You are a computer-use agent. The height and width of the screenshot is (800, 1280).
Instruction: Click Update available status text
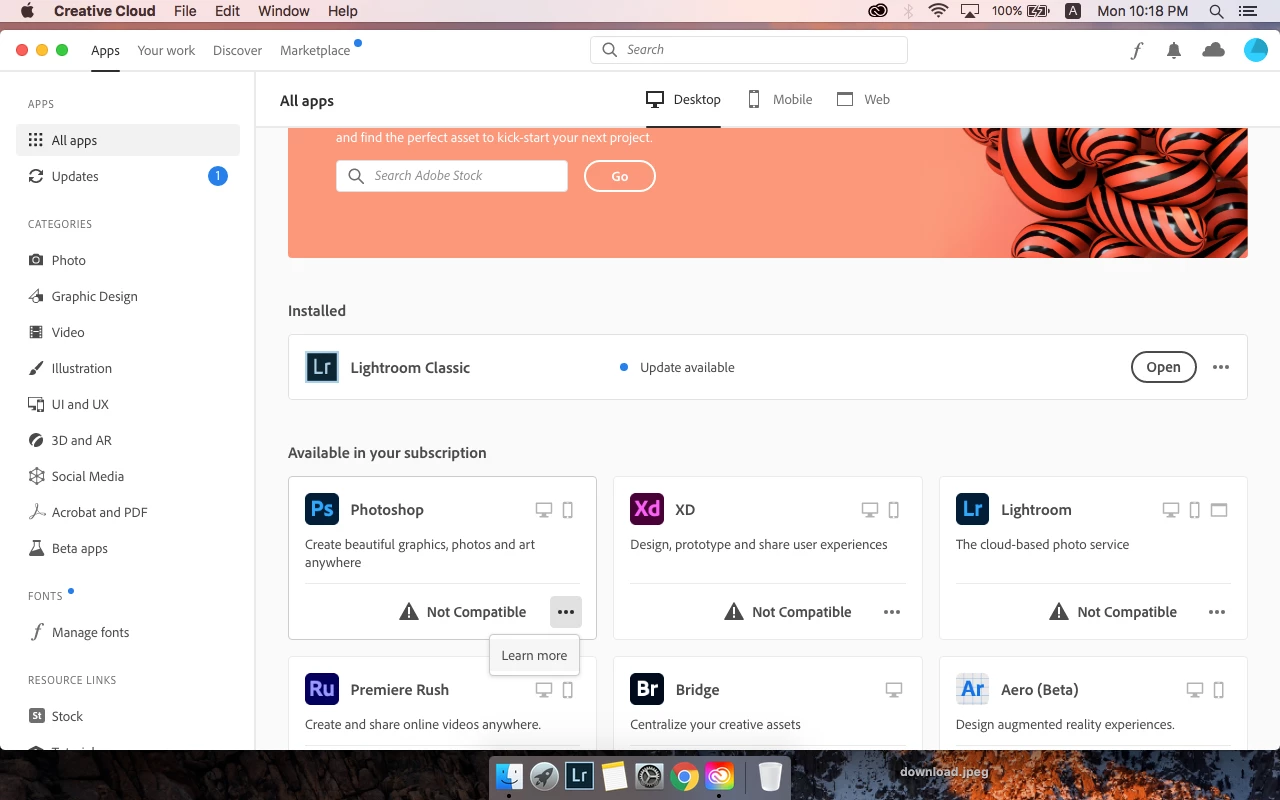[687, 367]
